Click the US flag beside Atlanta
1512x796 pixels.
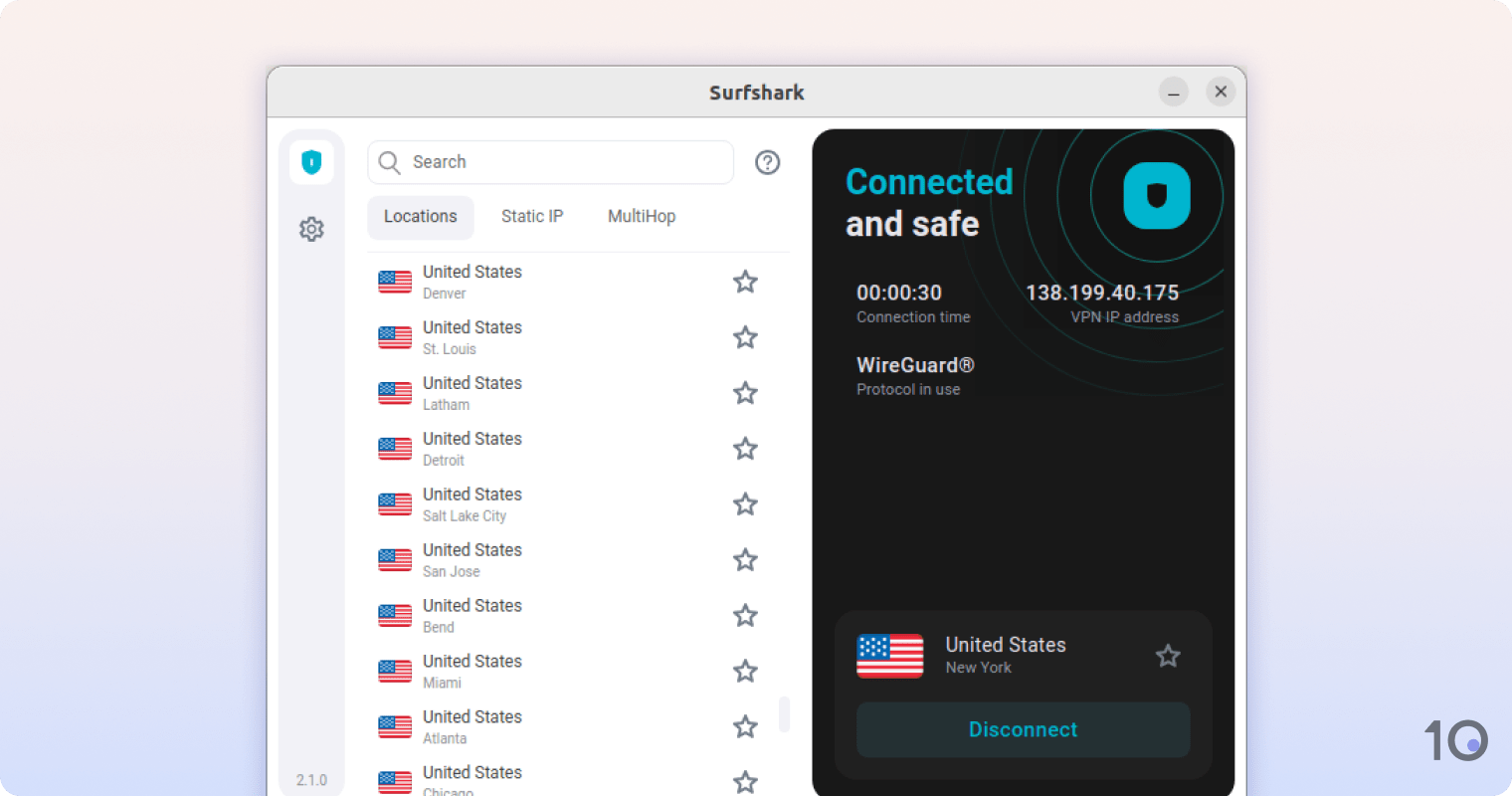395,726
